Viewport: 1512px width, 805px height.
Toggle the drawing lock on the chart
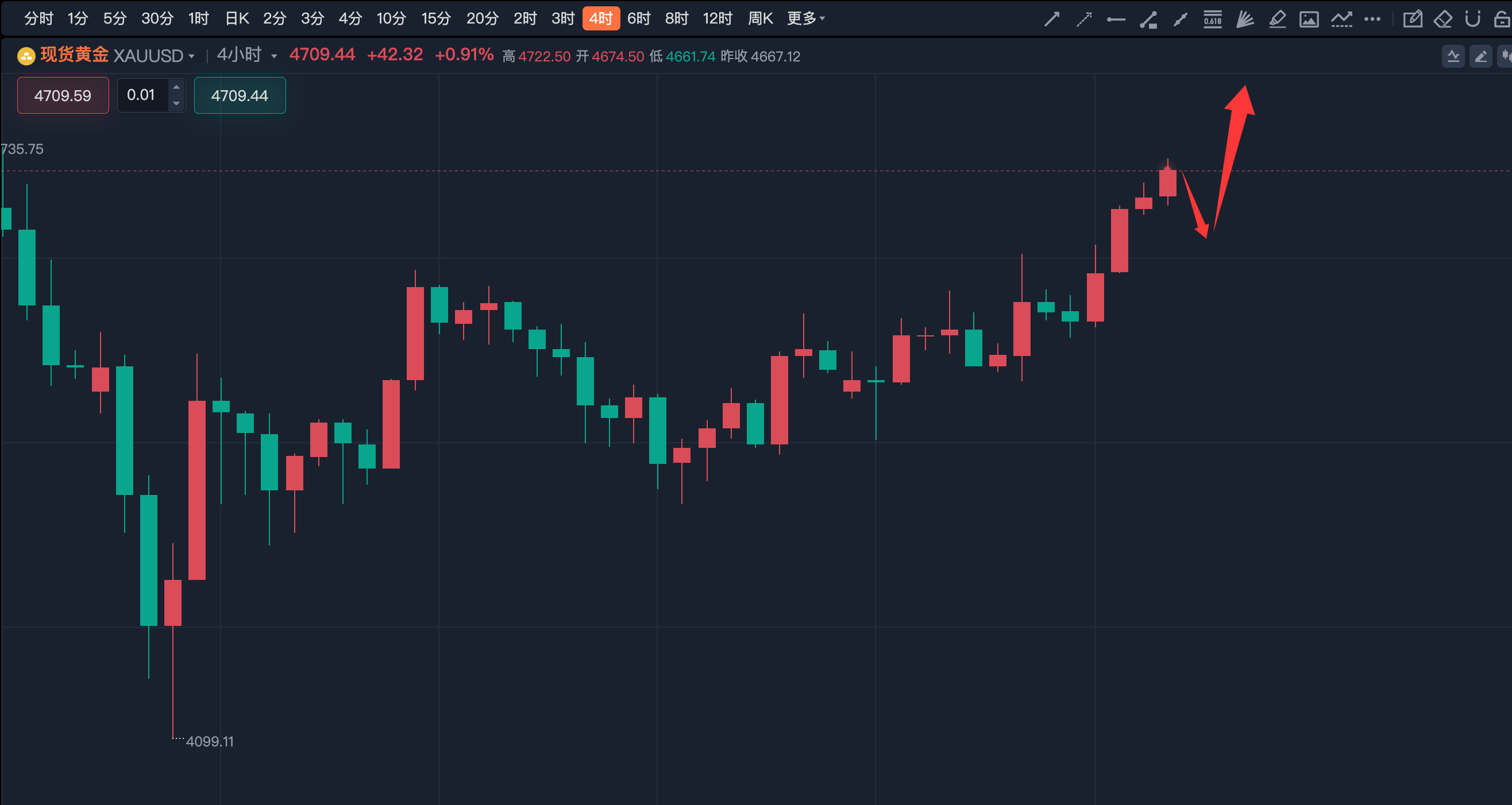pyautogui.click(x=1503, y=18)
